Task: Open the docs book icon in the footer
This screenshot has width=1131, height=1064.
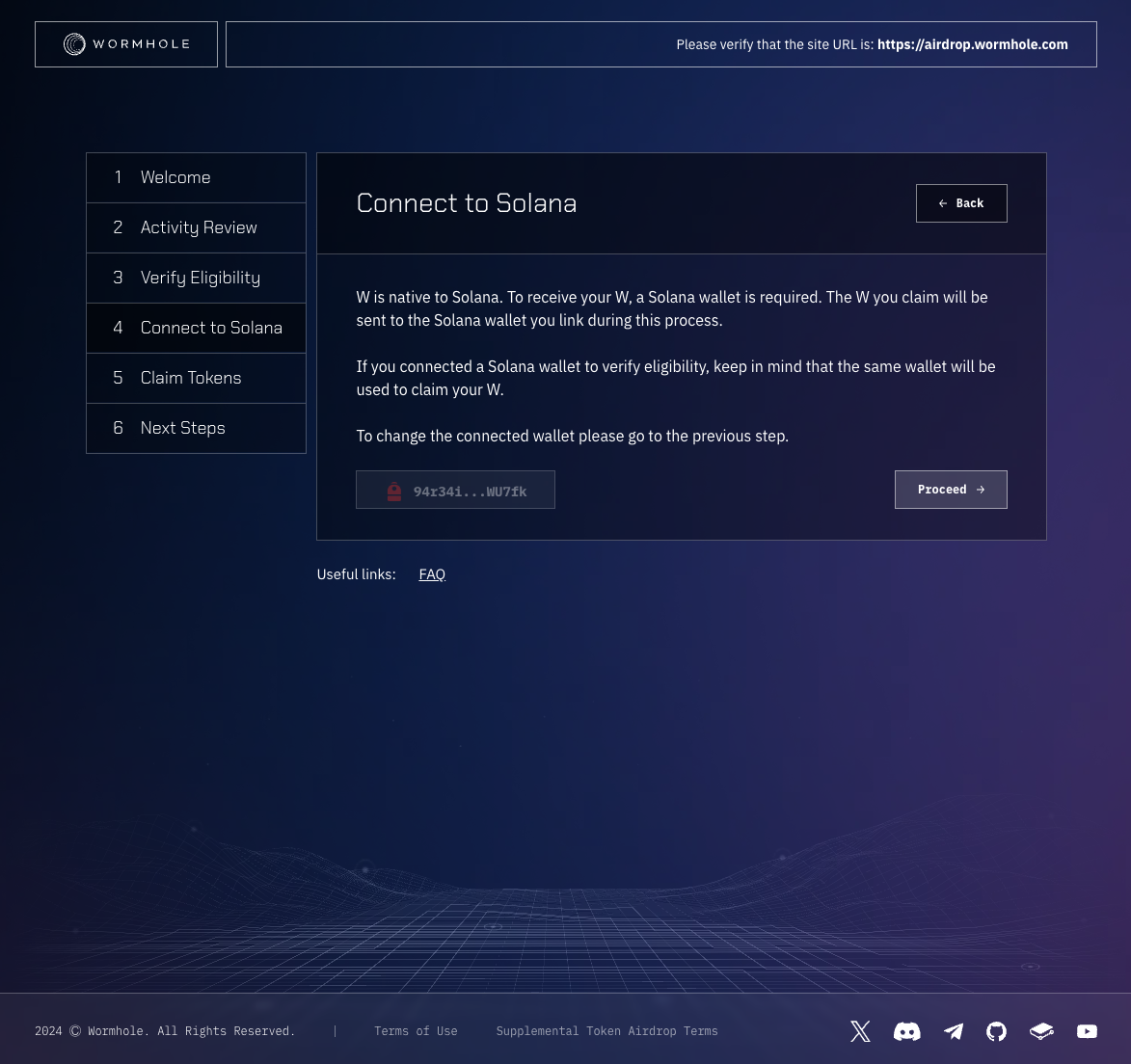Action: (1040, 1031)
